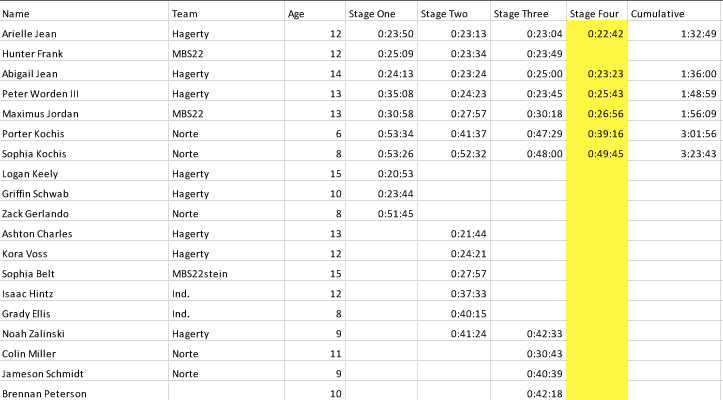The image size is (723, 400).
Task: Click Isaac Hintz's age cell
Action: [335, 294]
